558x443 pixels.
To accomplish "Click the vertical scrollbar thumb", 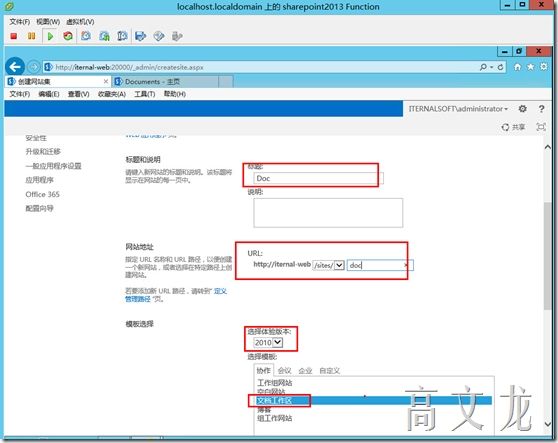I will pyautogui.click(x=548, y=256).
